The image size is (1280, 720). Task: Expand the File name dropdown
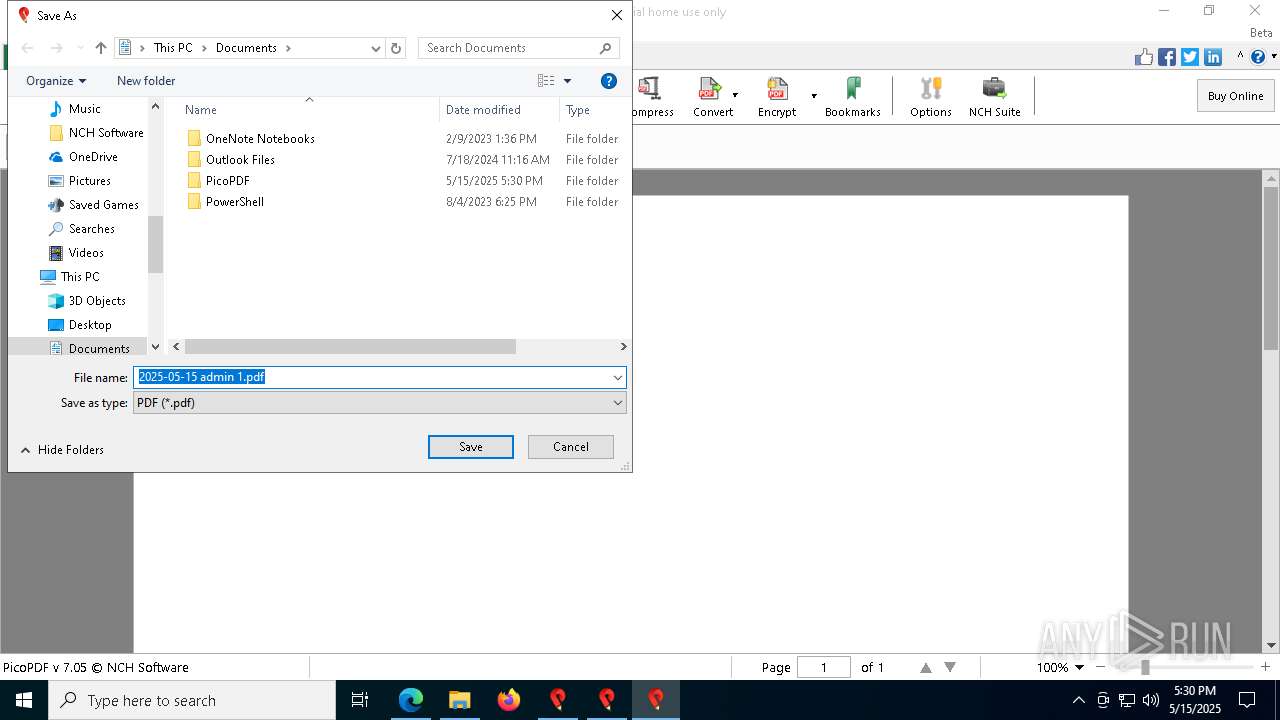coord(618,378)
